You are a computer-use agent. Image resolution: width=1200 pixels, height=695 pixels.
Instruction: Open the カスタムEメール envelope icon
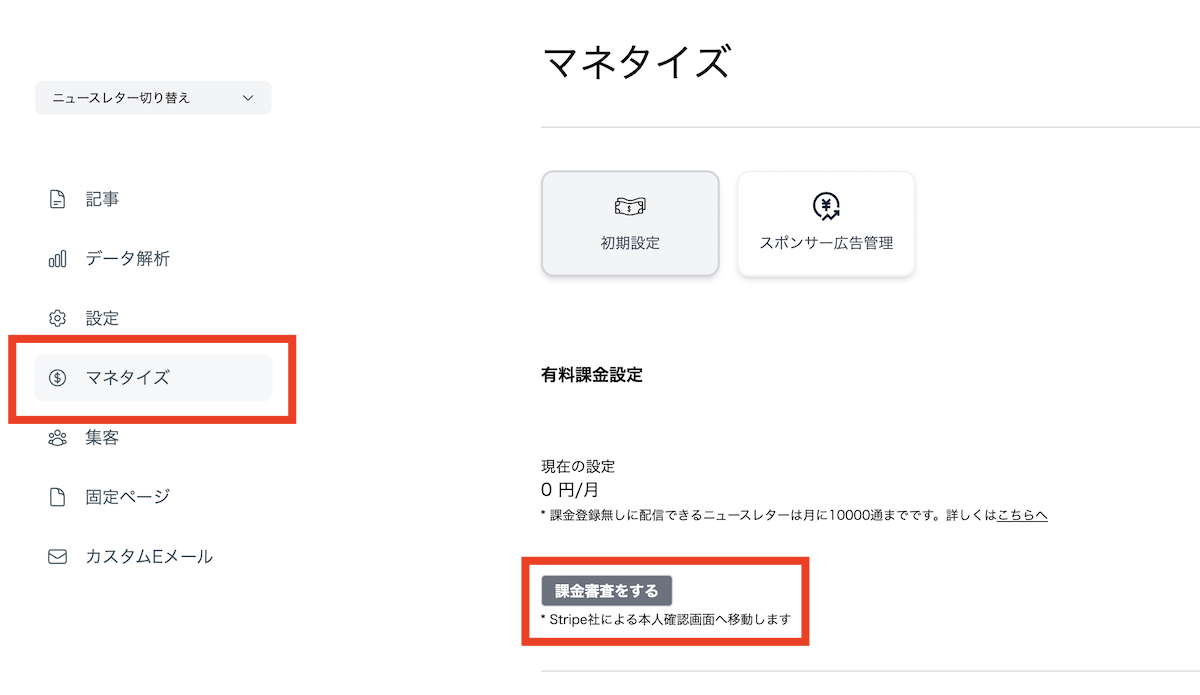58,556
